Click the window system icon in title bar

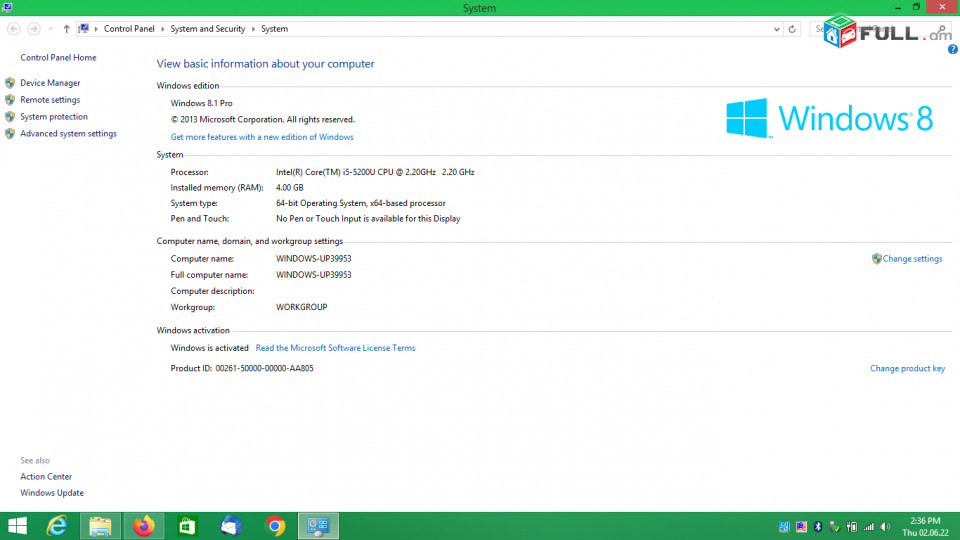[7, 7]
